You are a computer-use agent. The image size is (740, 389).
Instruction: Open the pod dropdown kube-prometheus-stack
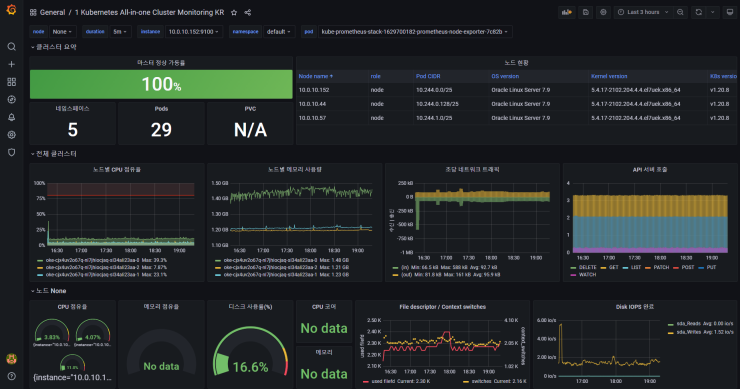415,32
